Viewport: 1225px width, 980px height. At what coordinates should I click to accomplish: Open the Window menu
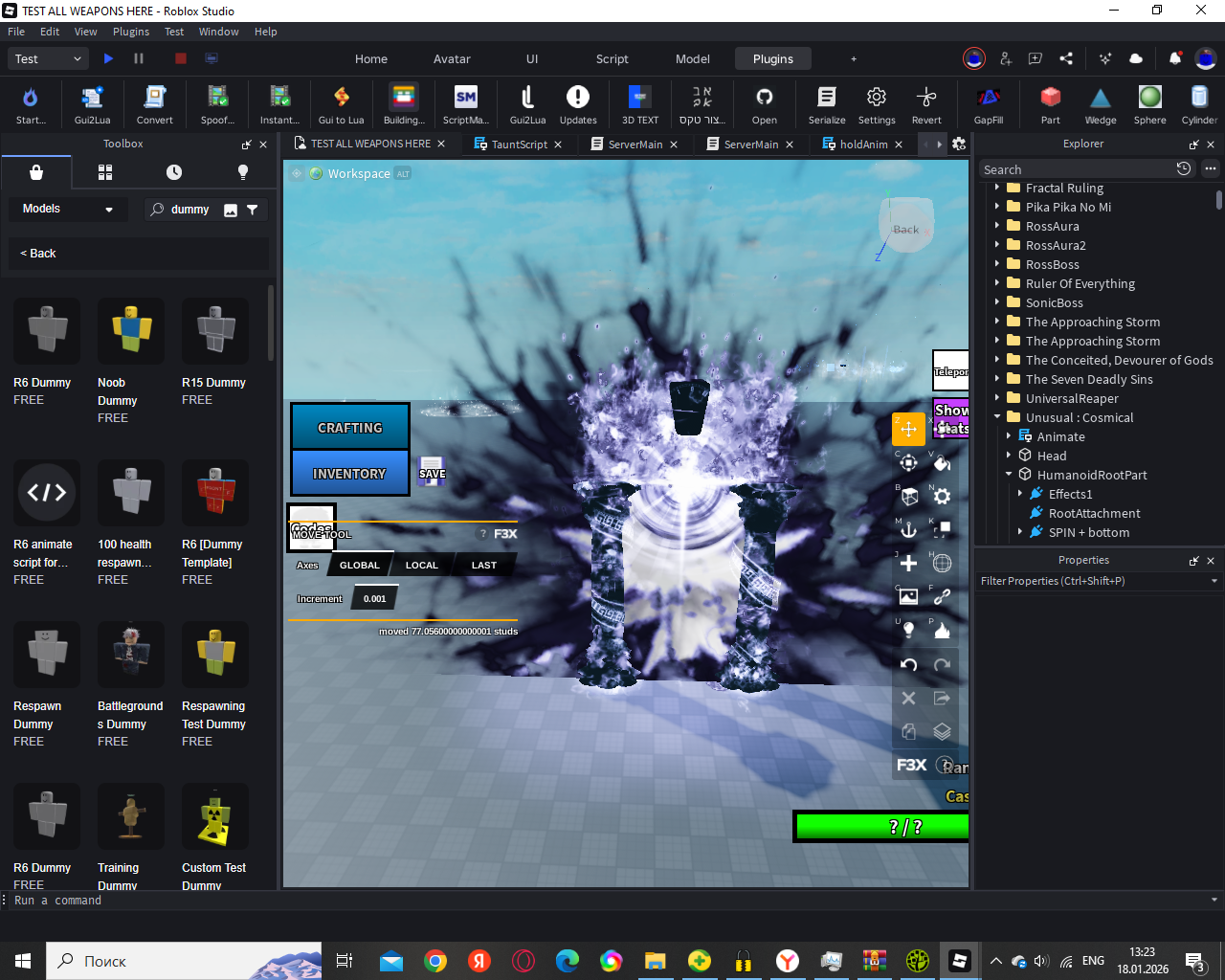tap(219, 32)
